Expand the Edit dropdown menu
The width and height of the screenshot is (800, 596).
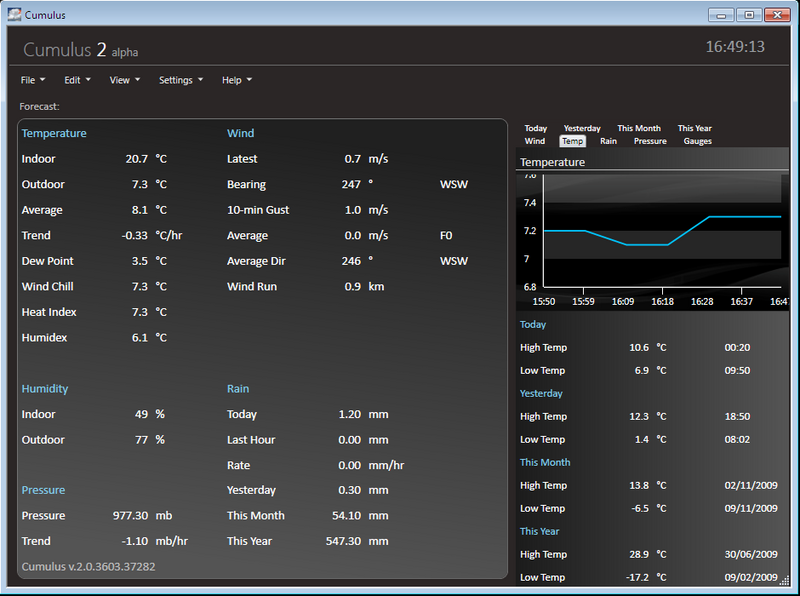pyautogui.click(x=77, y=80)
